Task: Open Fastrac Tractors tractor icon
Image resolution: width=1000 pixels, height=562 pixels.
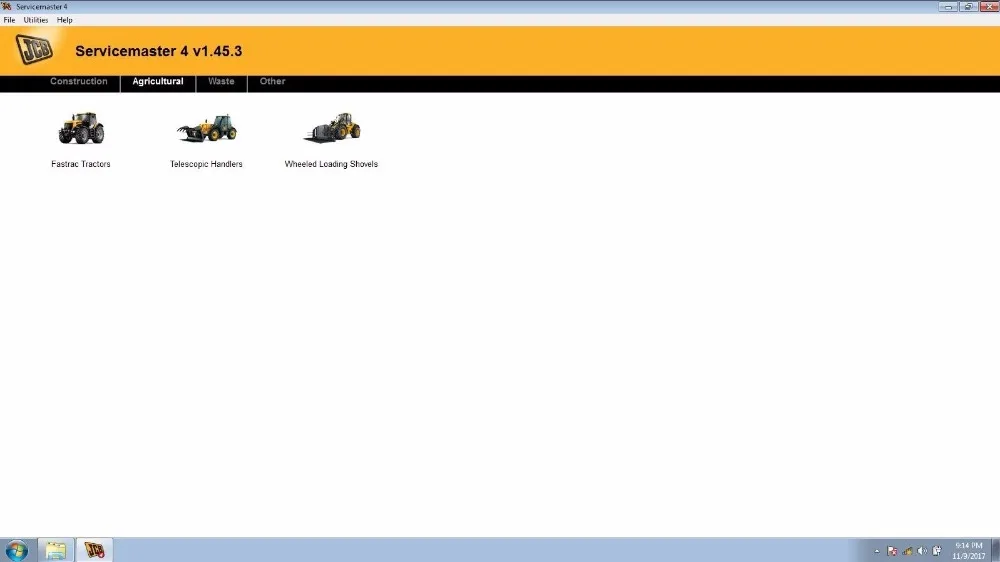Action: click(81, 128)
